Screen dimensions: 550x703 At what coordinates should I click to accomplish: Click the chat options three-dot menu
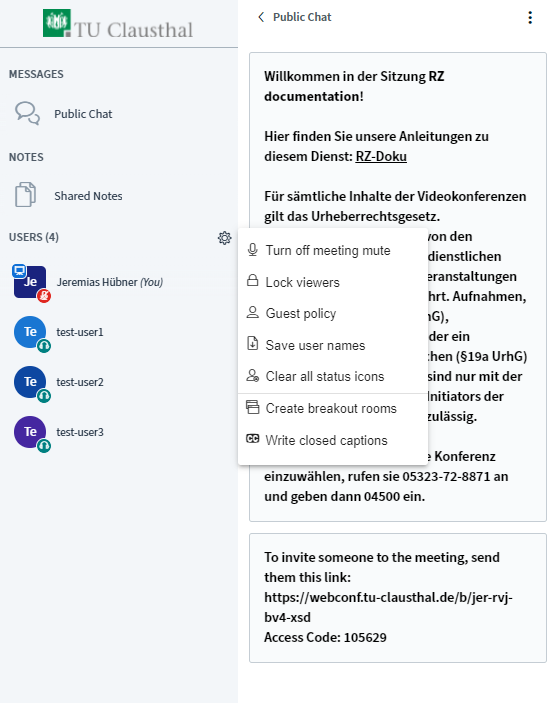click(530, 17)
